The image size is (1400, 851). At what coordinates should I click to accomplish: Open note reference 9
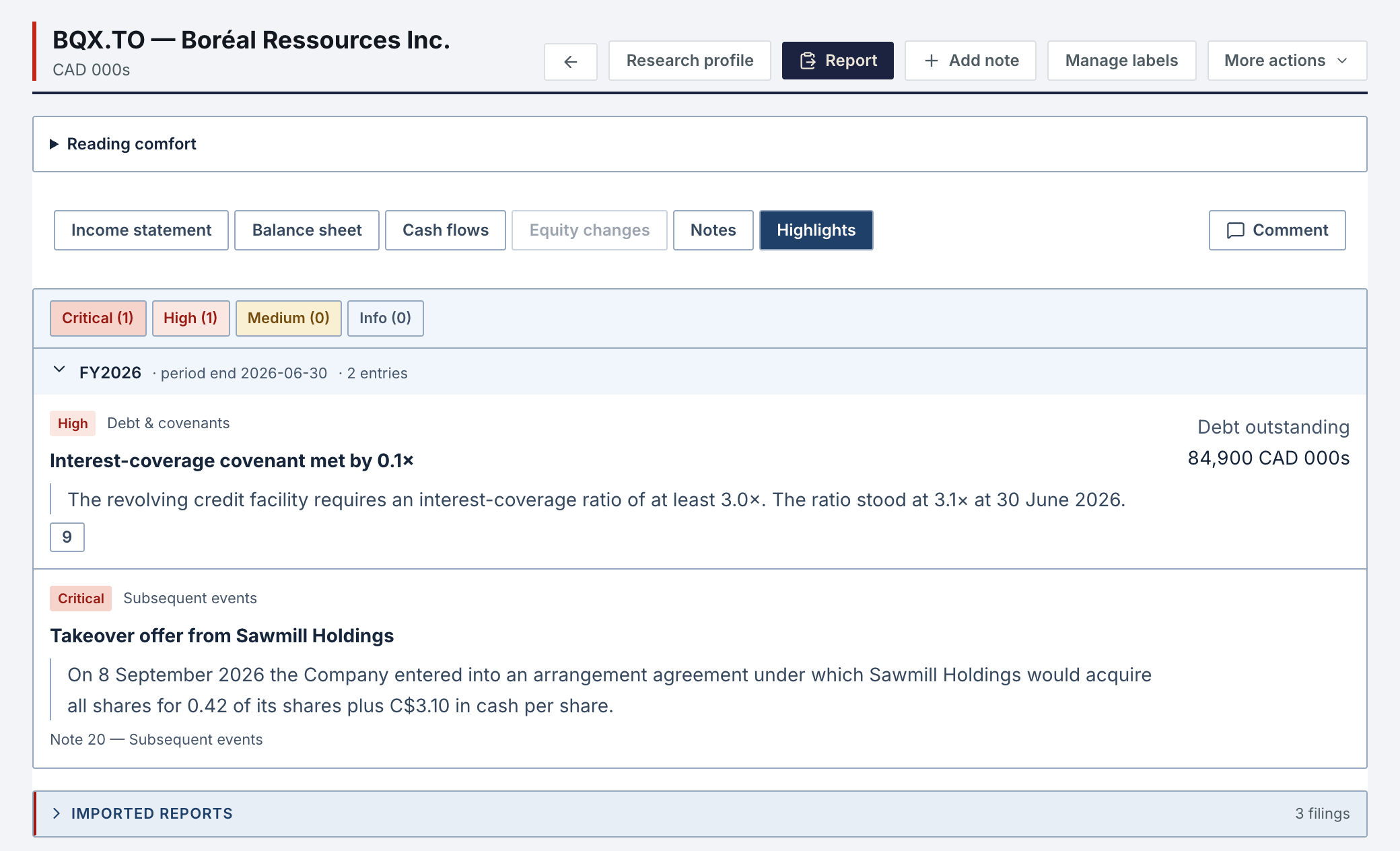click(67, 537)
